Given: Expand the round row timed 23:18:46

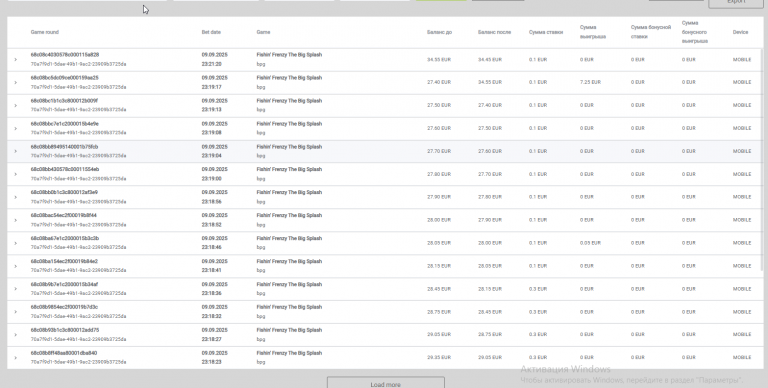Looking at the screenshot, I should (x=16, y=243).
